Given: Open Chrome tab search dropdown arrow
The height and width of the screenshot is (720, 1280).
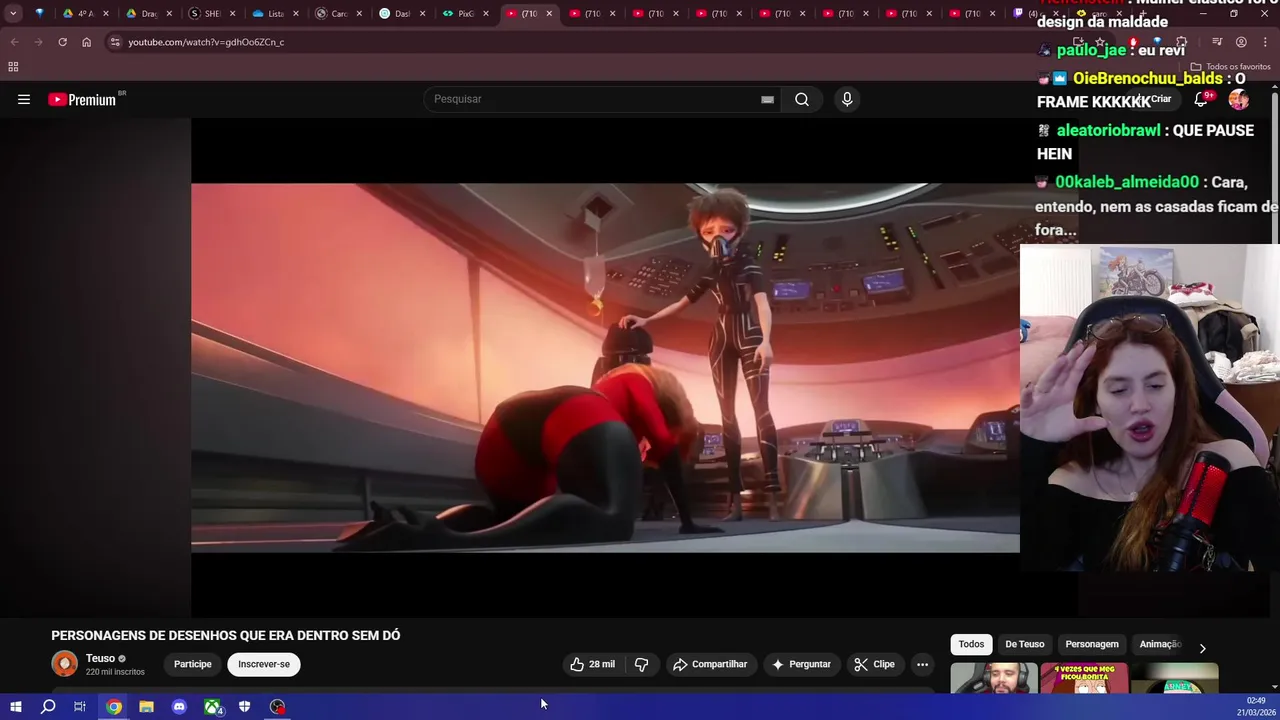Looking at the screenshot, I should pos(13,14).
